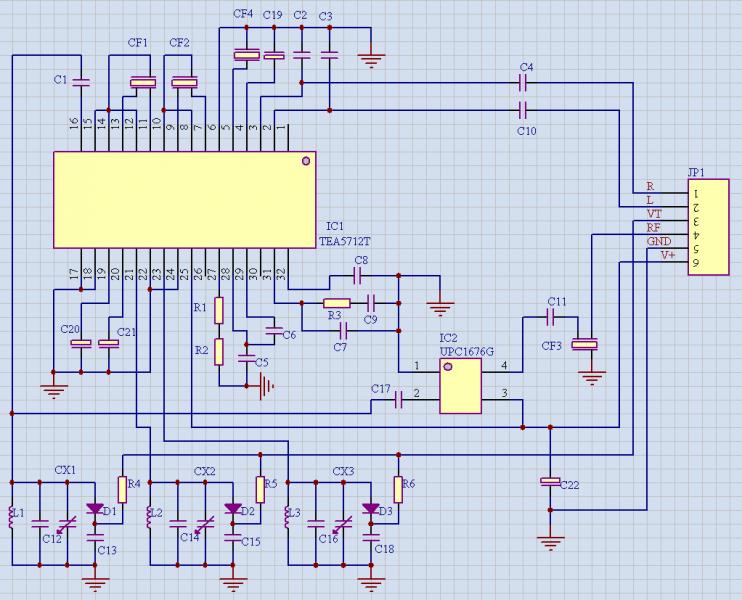The height and width of the screenshot is (600, 742).
Task: Select the D3 diode symbol
Action: pos(372,509)
